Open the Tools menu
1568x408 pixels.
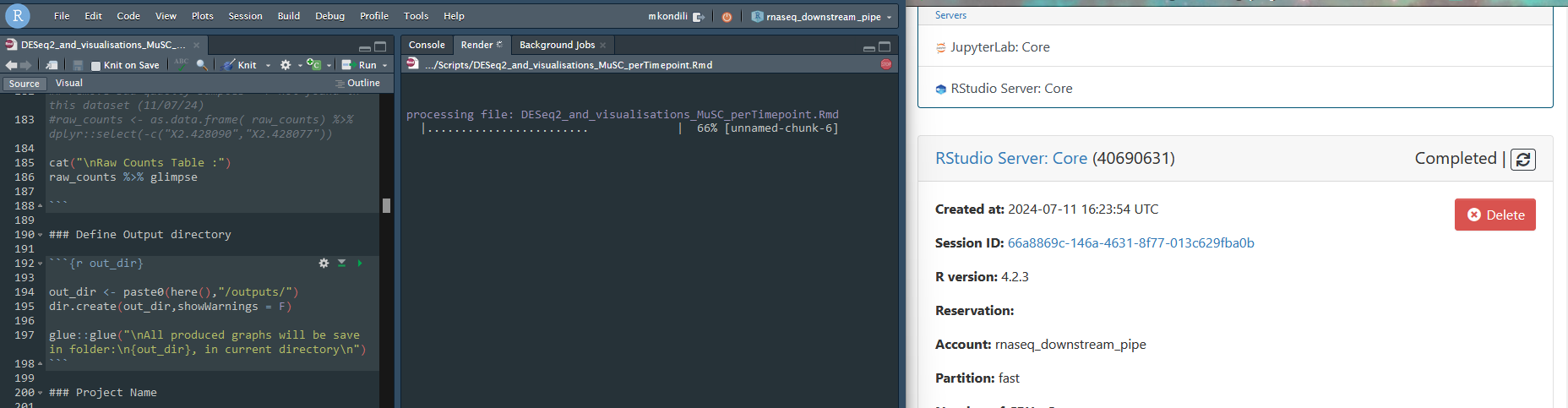[x=416, y=16]
